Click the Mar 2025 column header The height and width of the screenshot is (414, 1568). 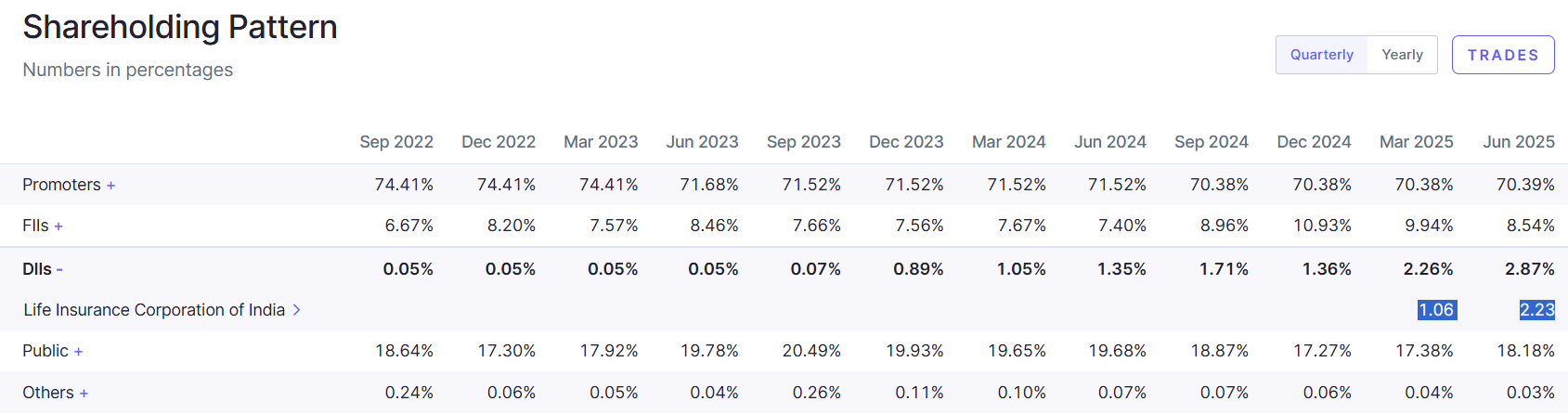(1416, 142)
